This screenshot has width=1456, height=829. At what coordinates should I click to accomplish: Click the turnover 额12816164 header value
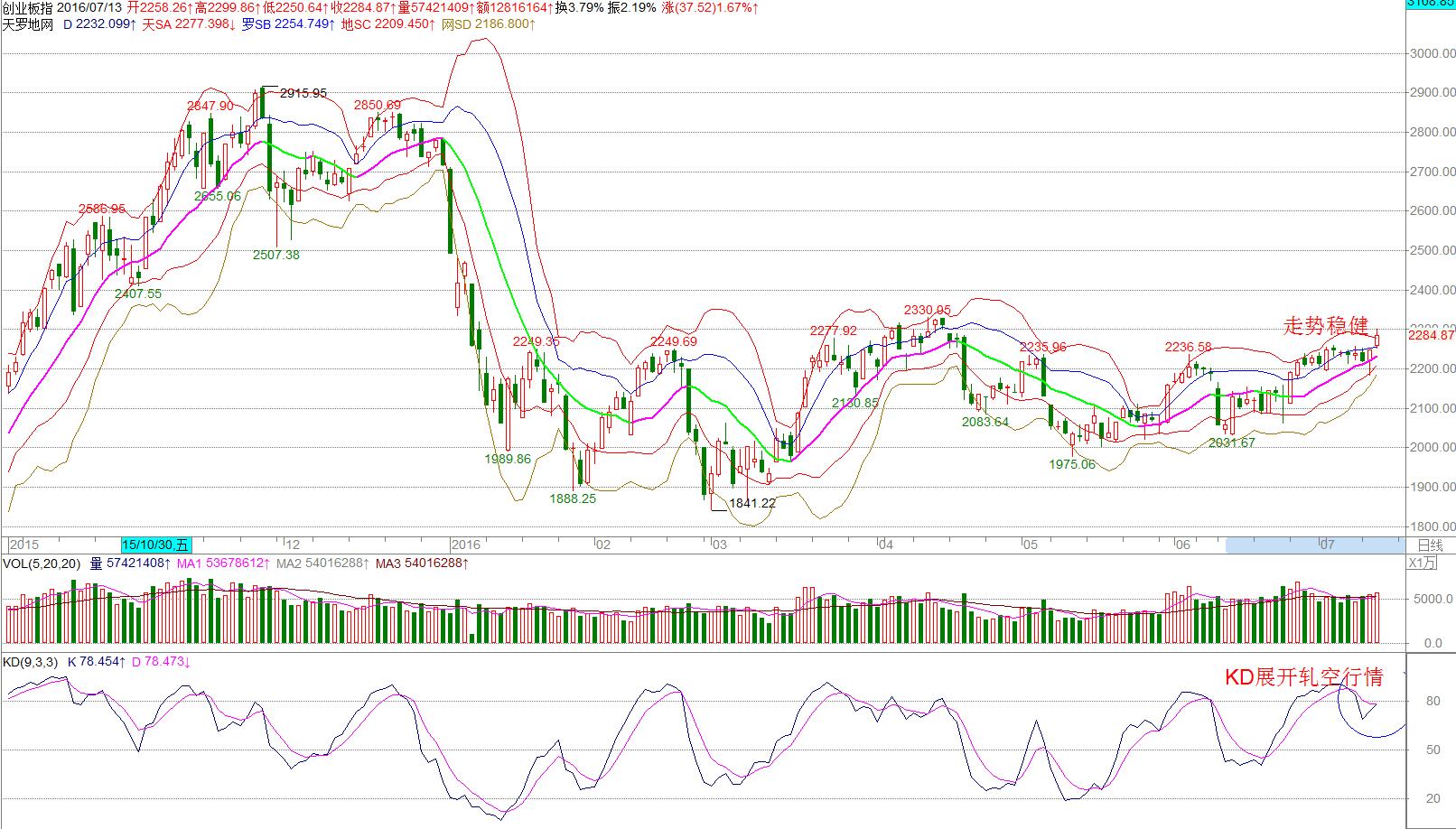click(514, 8)
